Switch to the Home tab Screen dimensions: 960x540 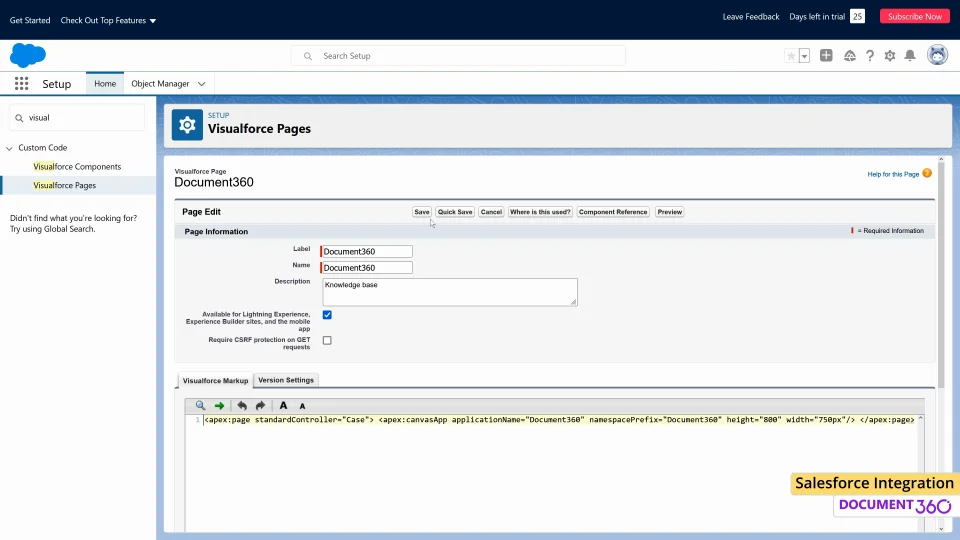coord(105,84)
